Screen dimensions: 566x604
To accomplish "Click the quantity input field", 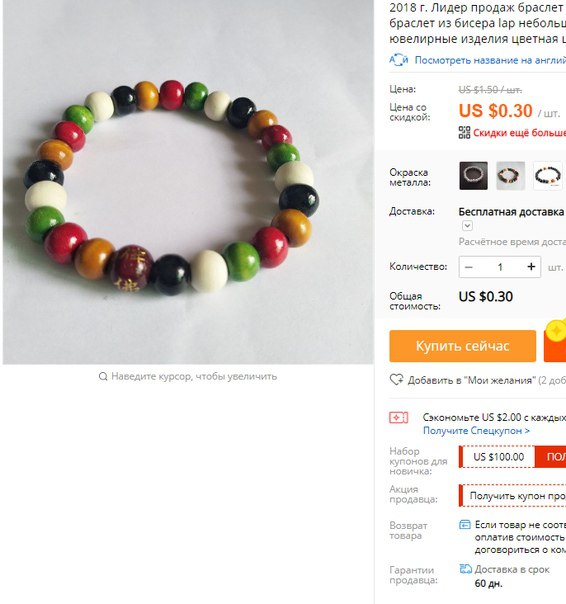I will click(500, 267).
